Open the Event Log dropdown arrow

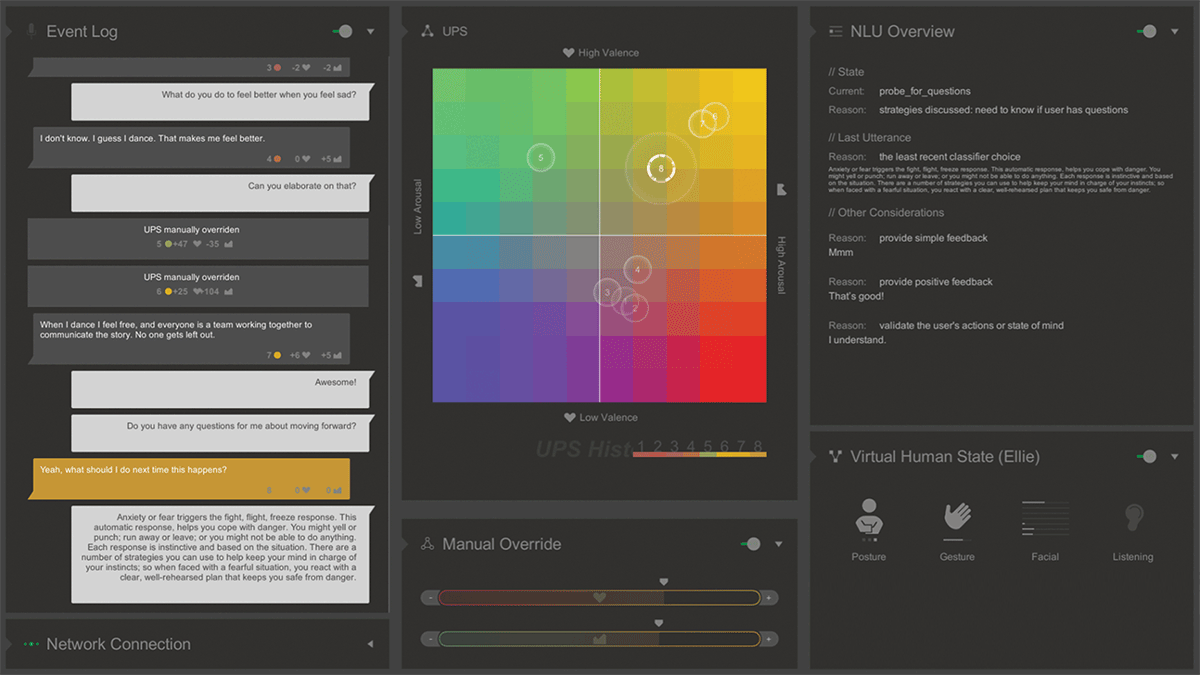371,31
